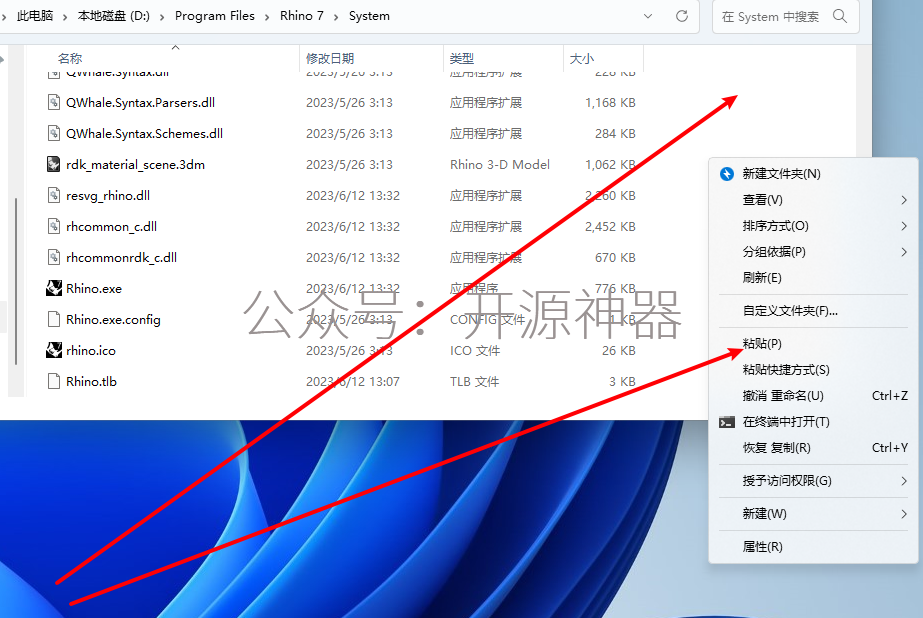Go to 此电脑 breadcrumb

tap(35, 16)
